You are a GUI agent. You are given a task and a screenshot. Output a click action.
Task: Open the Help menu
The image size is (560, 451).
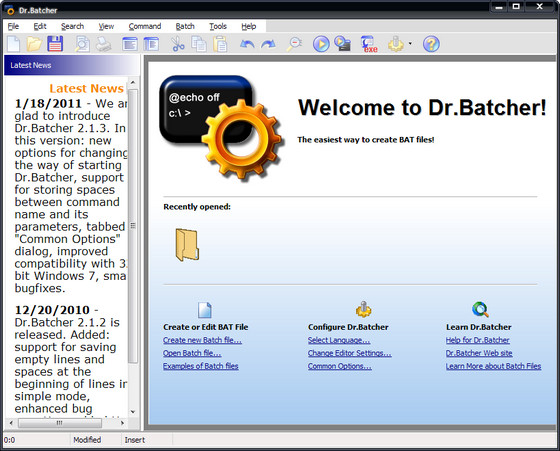tap(249, 26)
